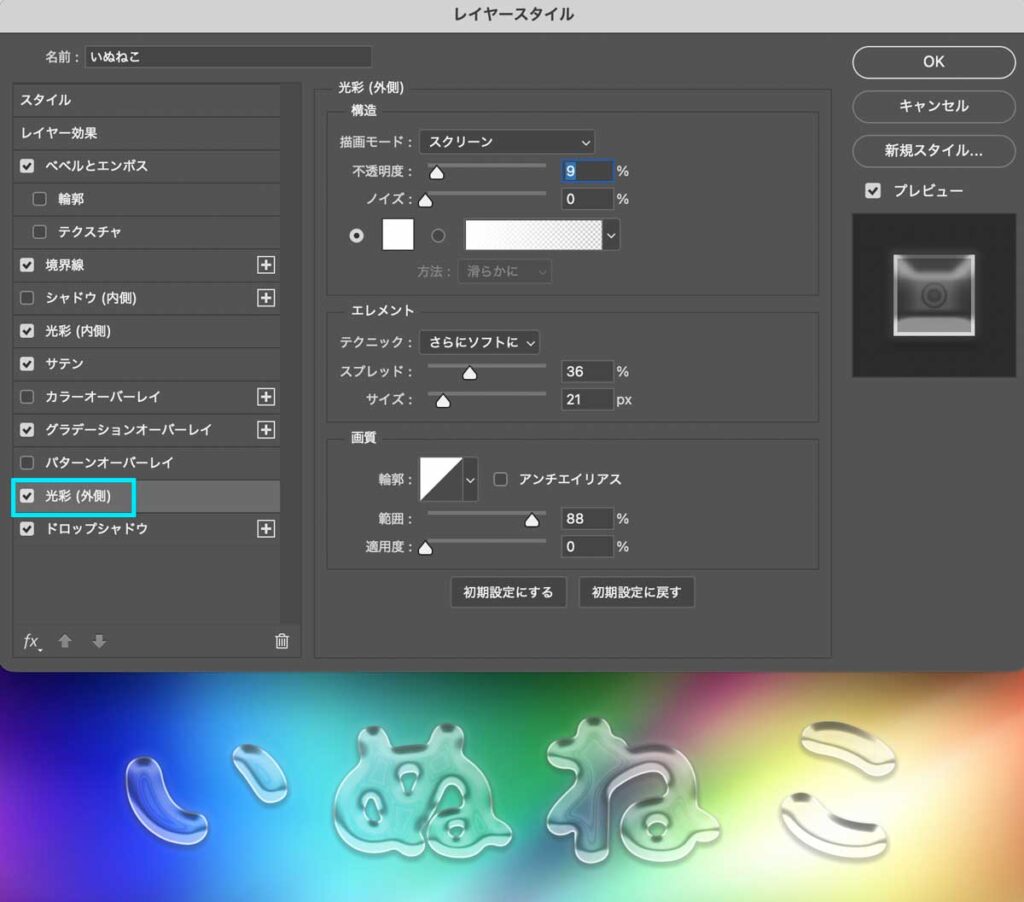Click the 初期設定に戻す button
The width and height of the screenshot is (1024, 902).
[x=636, y=592]
